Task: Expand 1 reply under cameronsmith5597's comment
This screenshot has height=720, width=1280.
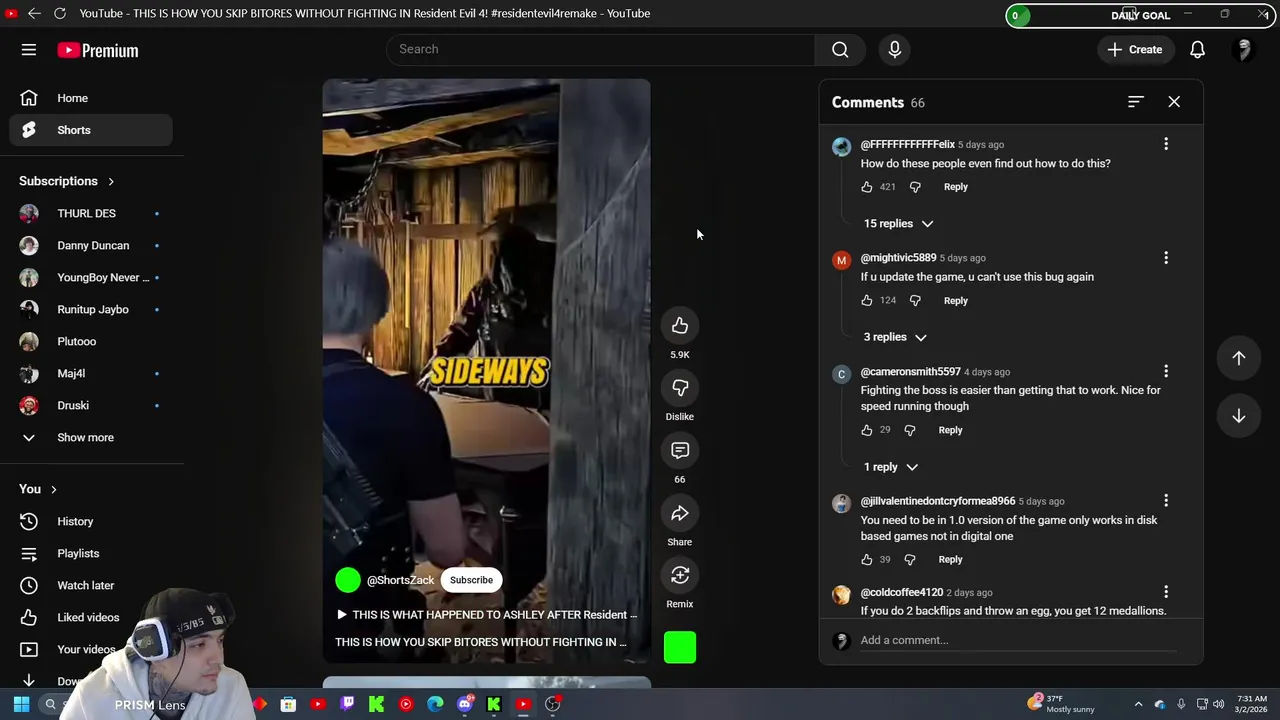Action: click(890, 467)
